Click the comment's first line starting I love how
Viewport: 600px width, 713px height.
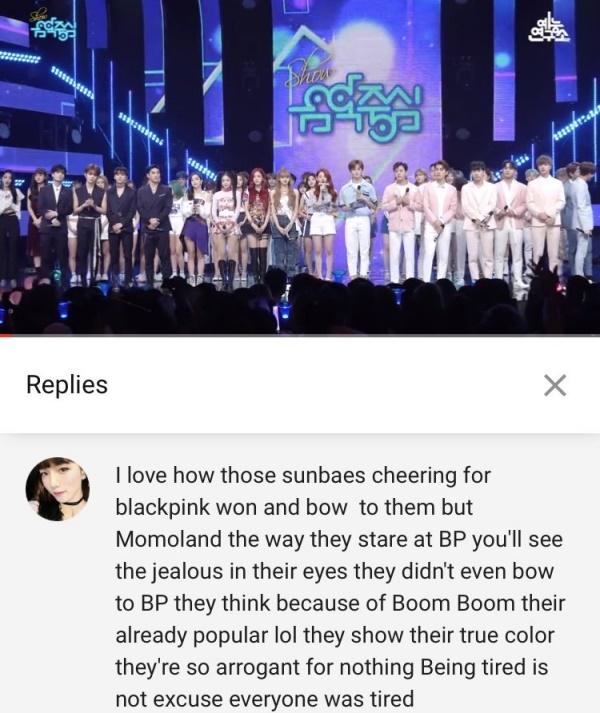coord(303,476)
